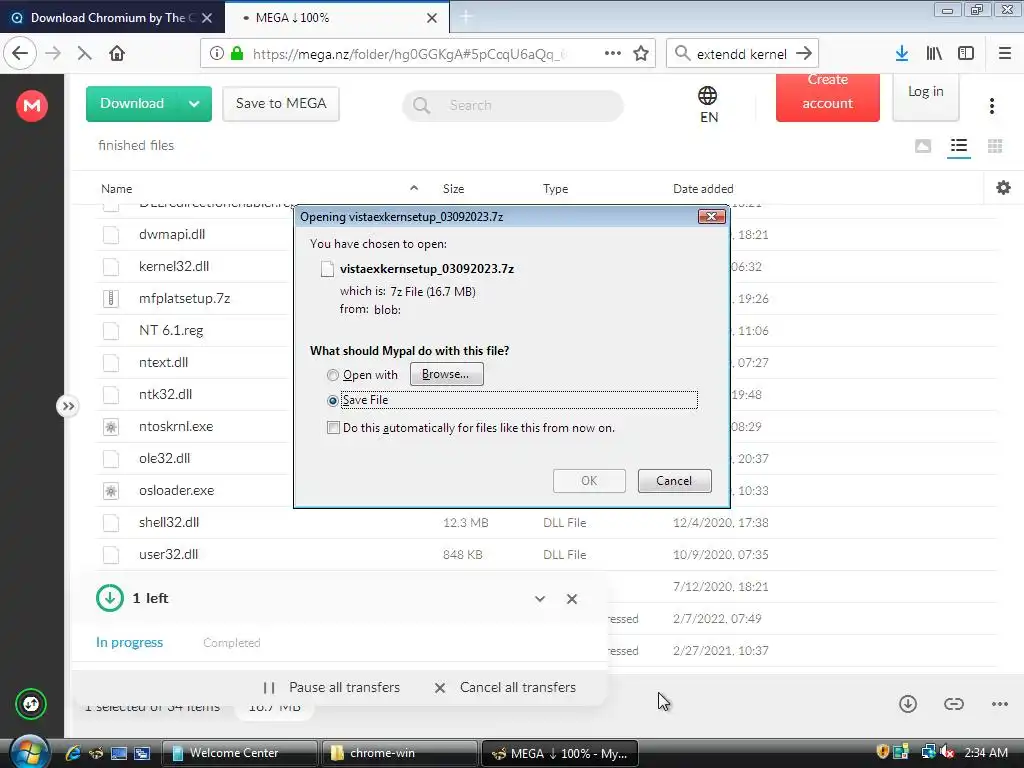The width and height of the screenshot is (1024, 768).
Task: Tick checkbox for ntext.dll
Action: pyautogui.click(x=111, y=362)
